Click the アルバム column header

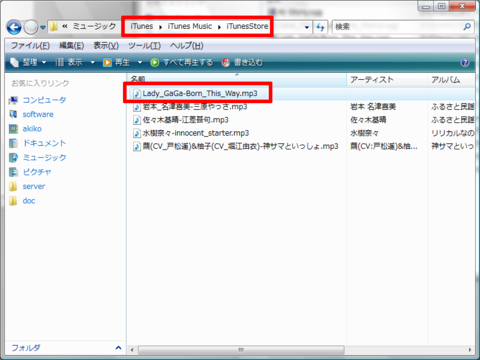451,79
